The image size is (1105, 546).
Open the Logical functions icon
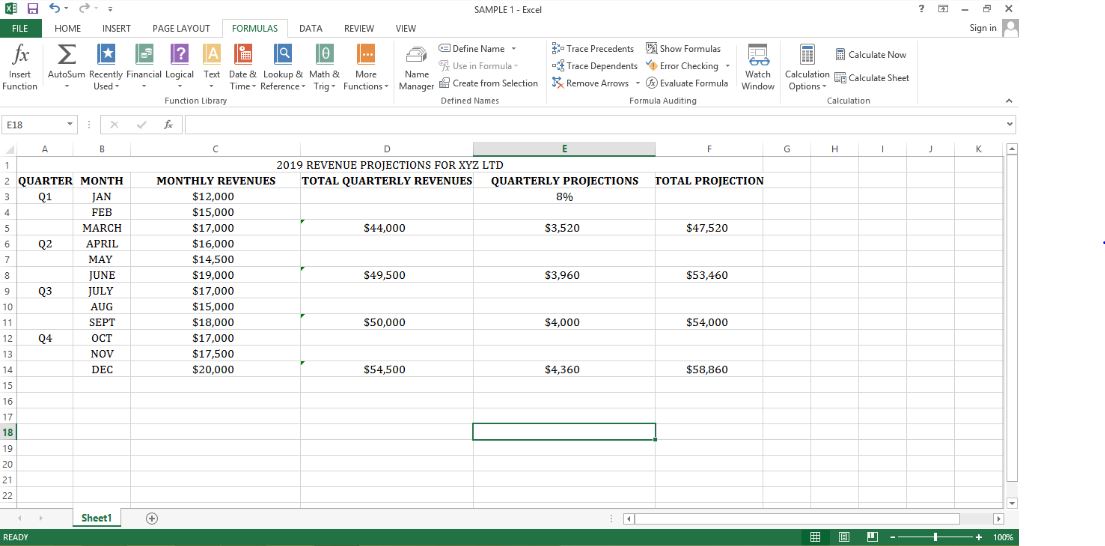pyautogui.click(x=179, y=55)
